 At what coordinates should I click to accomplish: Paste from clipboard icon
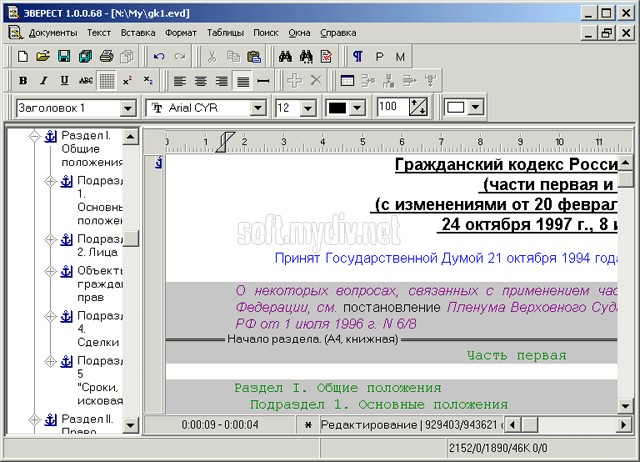pyautogui.click(x=254, y=56)
